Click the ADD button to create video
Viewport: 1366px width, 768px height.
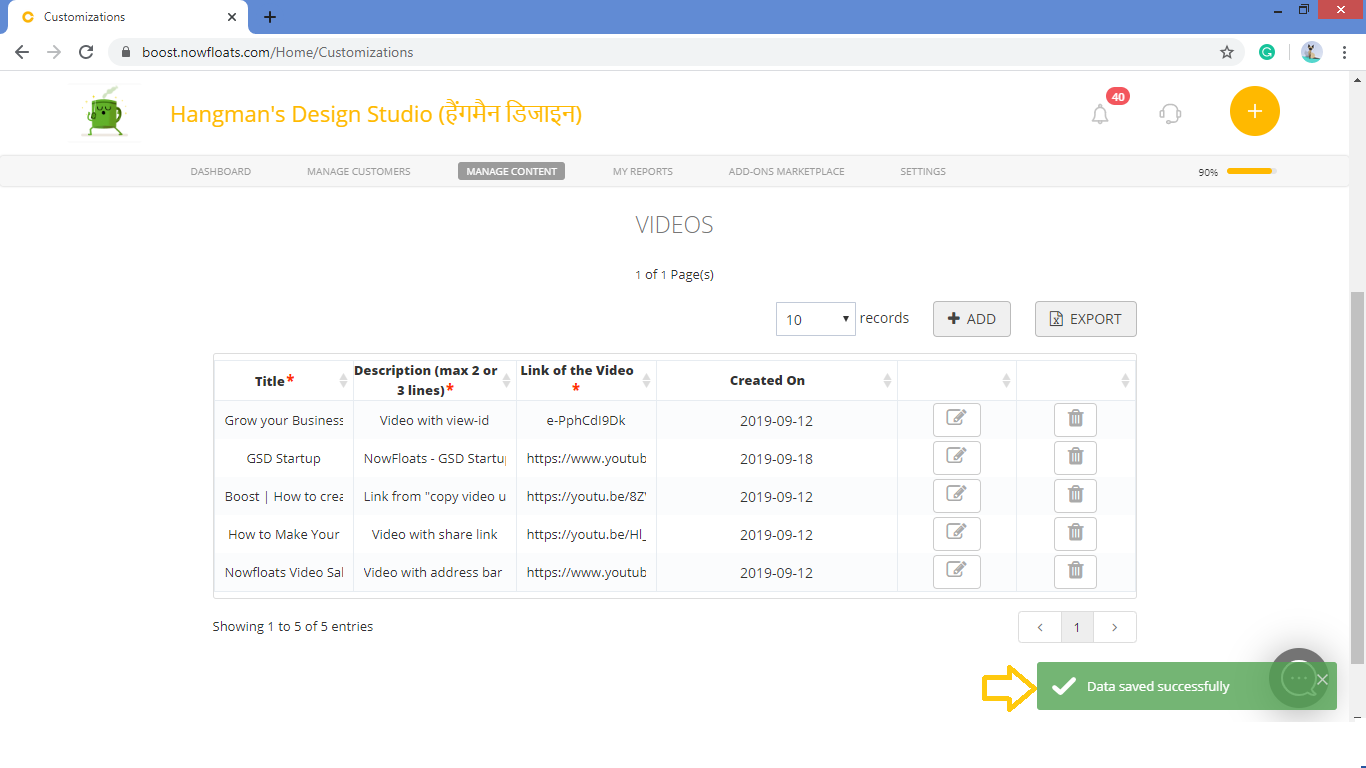pyautogui.click(x=971, y=318)
